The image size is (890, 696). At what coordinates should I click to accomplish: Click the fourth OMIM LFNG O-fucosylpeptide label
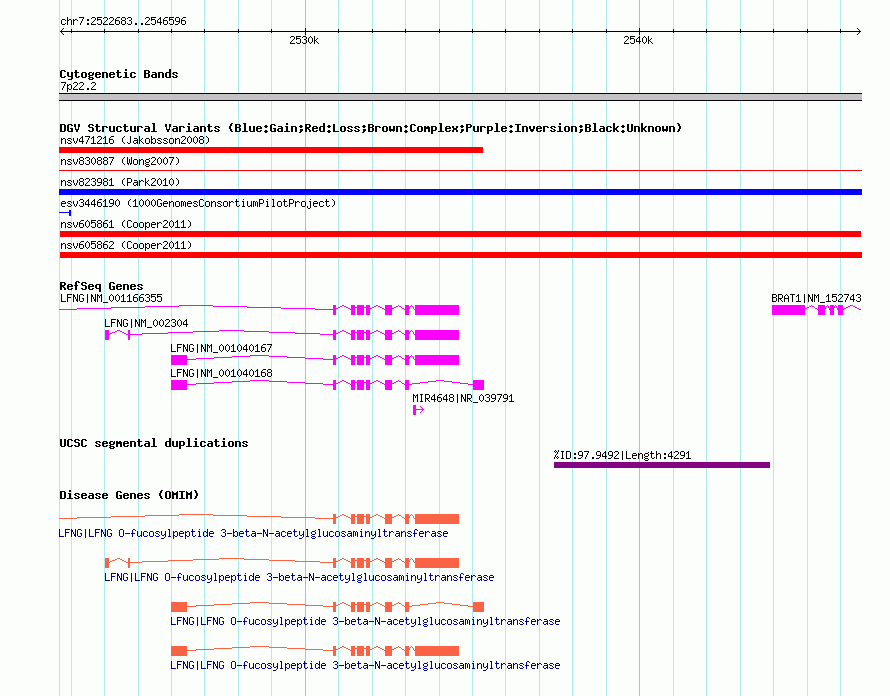click(x=365, y=665)
